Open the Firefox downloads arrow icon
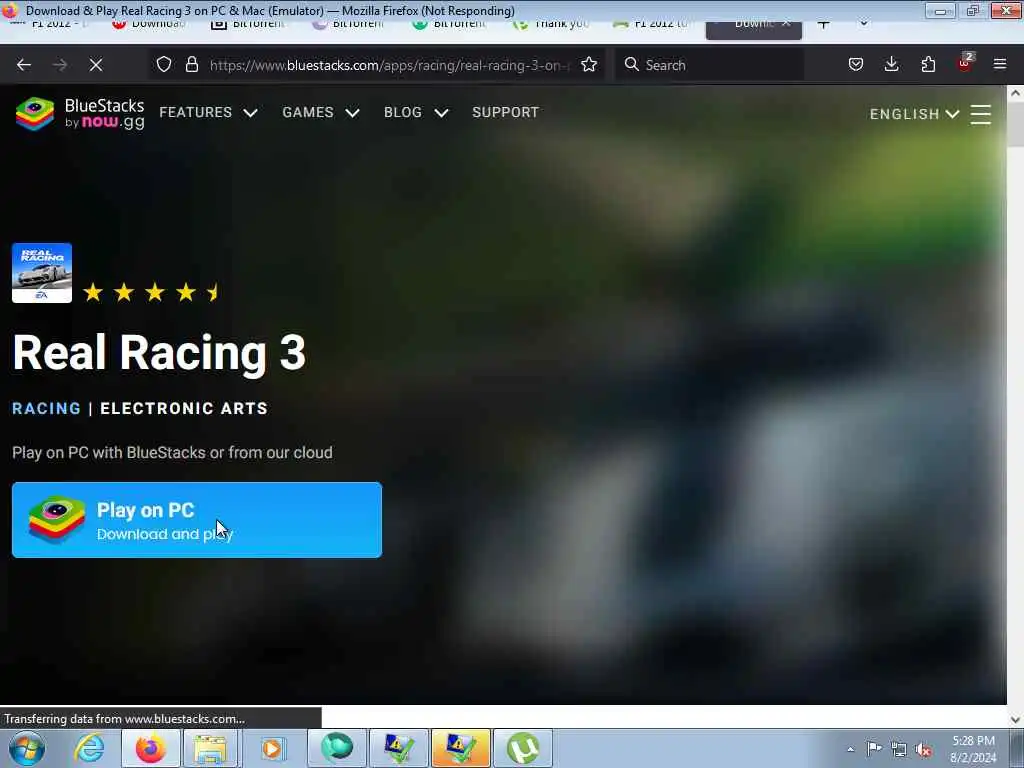 tap(891, 64)
